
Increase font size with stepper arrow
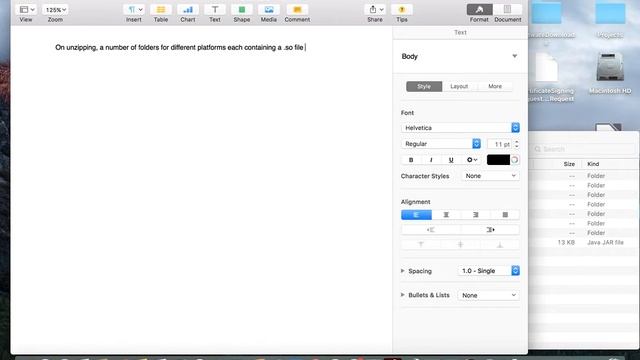click(517, 141)
